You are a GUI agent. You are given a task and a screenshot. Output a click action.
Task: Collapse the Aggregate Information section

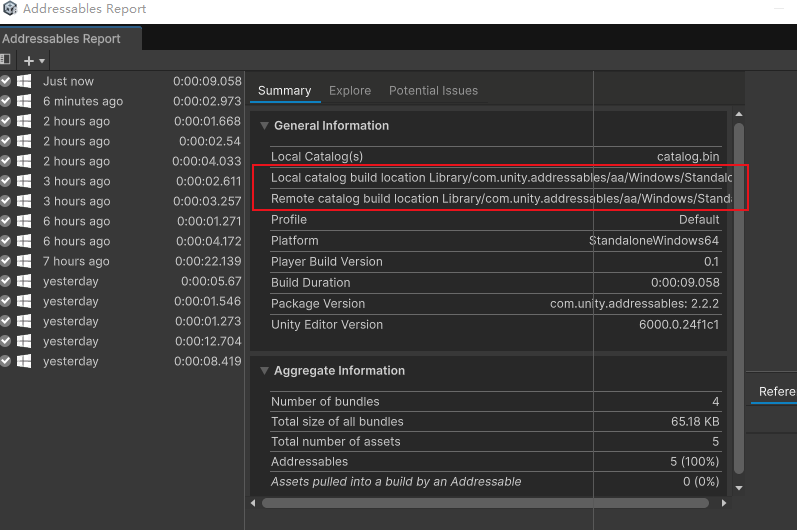264,370
